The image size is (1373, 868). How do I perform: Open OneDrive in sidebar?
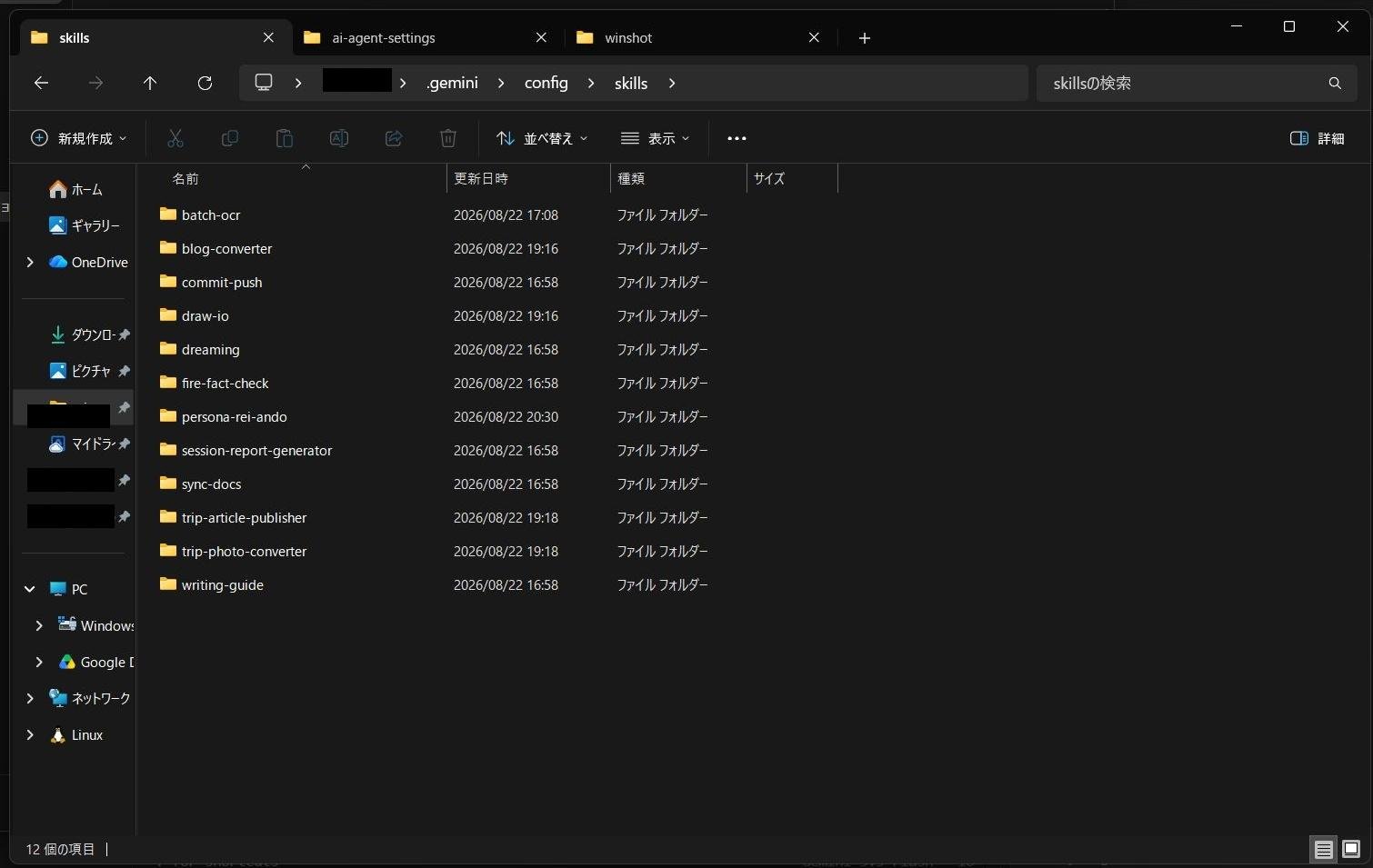[88, 262]
